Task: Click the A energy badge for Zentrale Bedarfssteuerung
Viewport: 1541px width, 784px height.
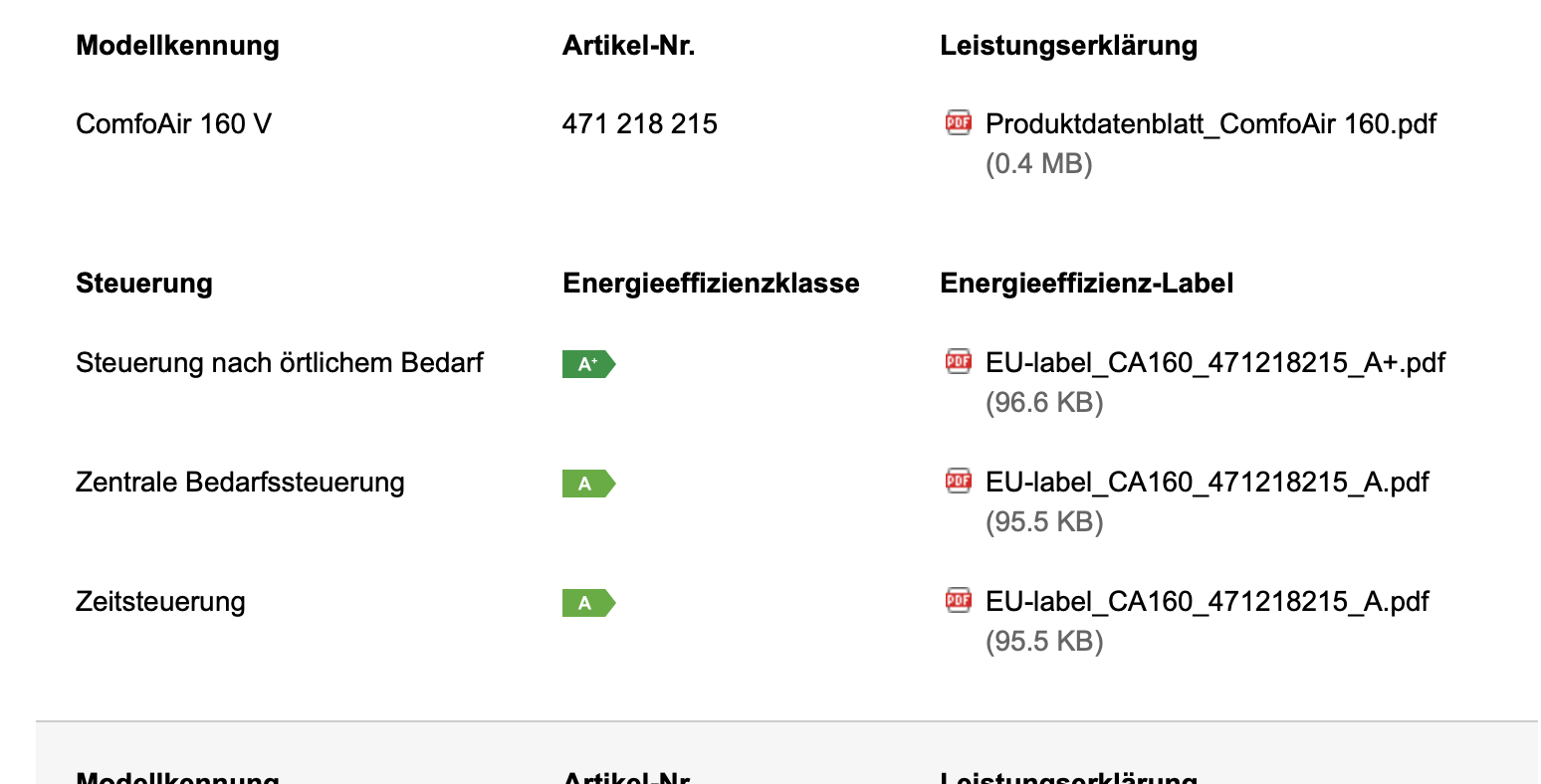Action: click(x=588, y=484)
